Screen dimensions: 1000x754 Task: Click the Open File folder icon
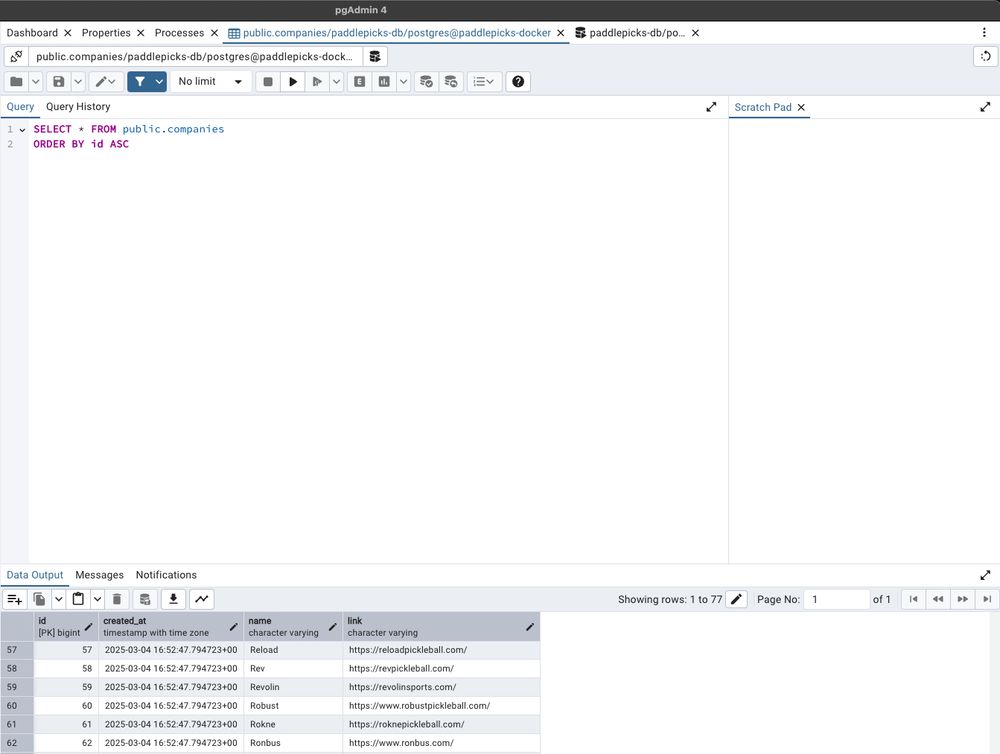coord(17,82)
